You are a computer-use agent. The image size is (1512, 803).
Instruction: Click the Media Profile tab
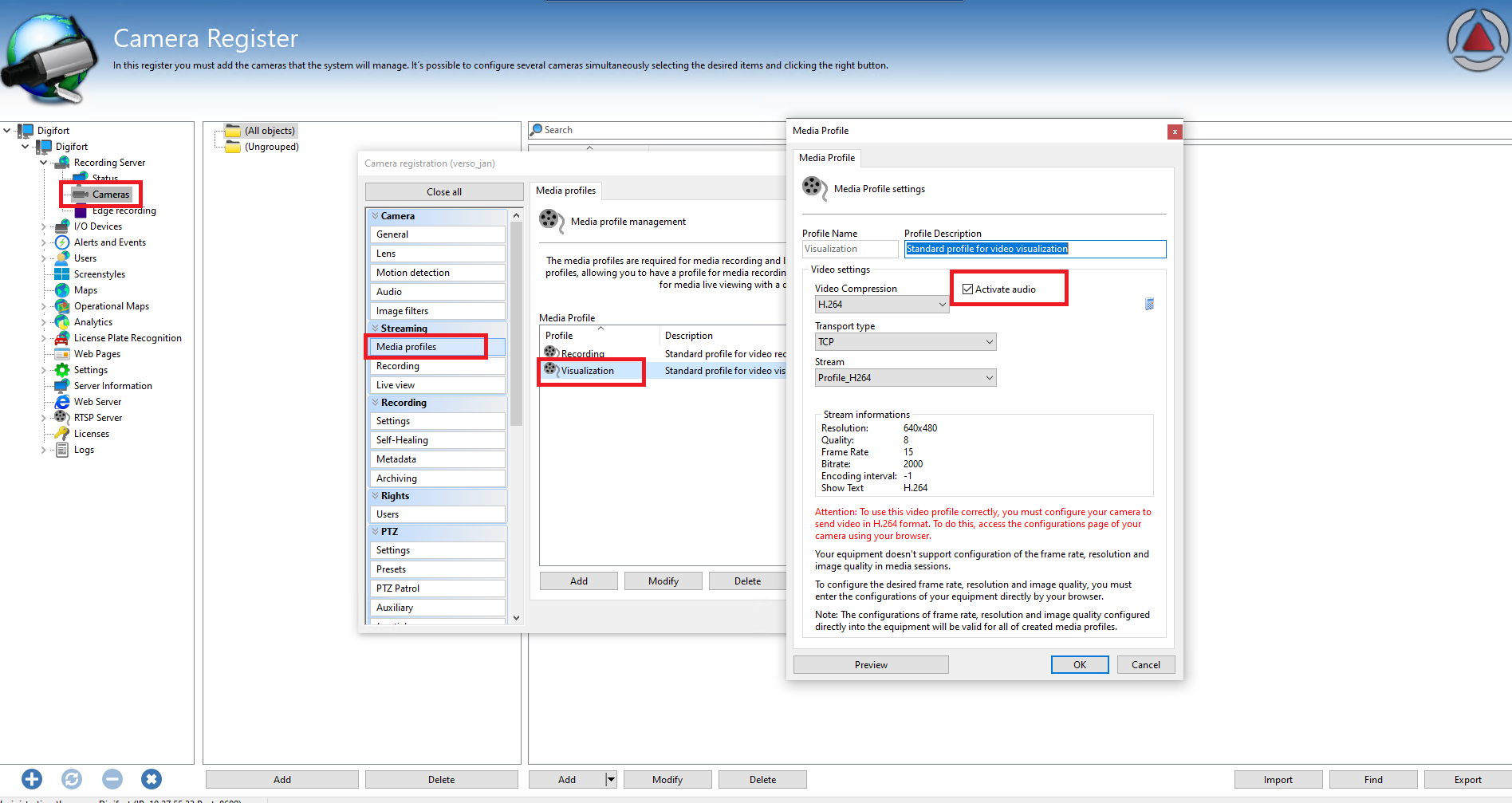tap(827, 158)
